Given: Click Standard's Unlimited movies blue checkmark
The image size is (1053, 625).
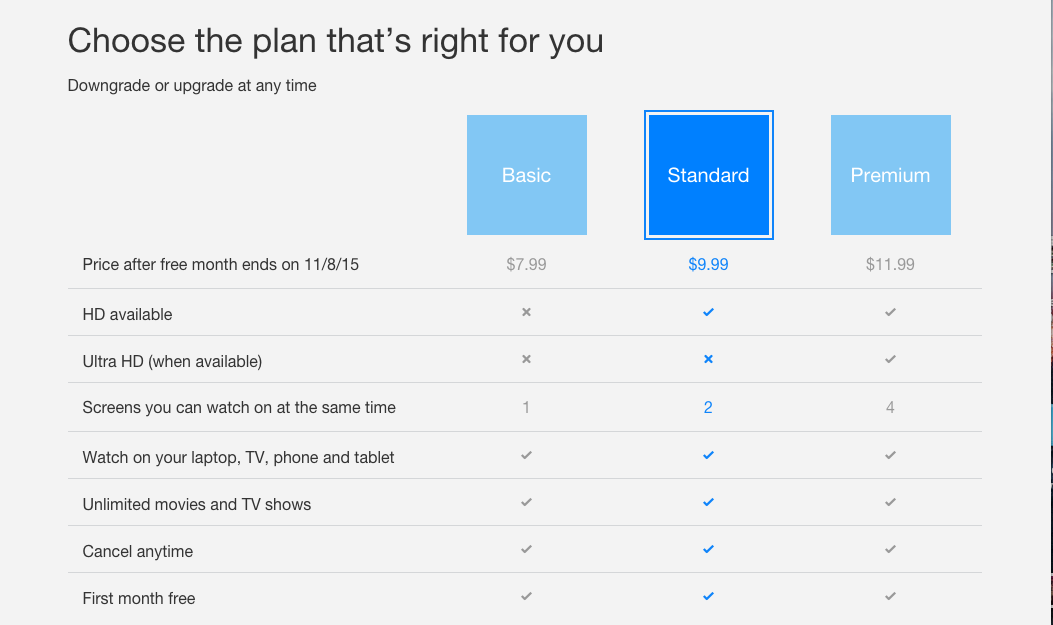Looking at the screenshot, I should pos(708,502).
